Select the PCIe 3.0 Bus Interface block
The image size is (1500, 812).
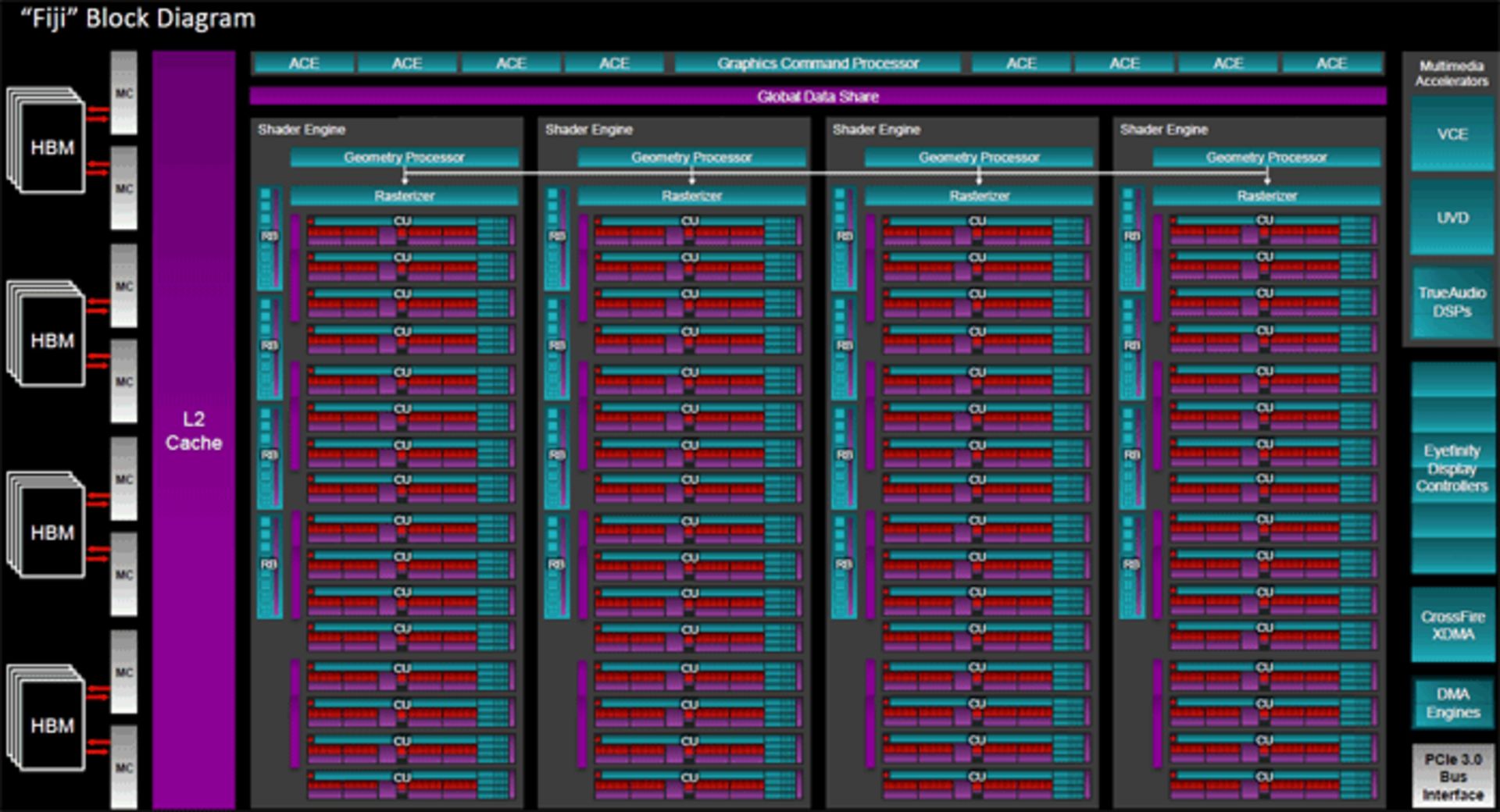pos(1452,776)
